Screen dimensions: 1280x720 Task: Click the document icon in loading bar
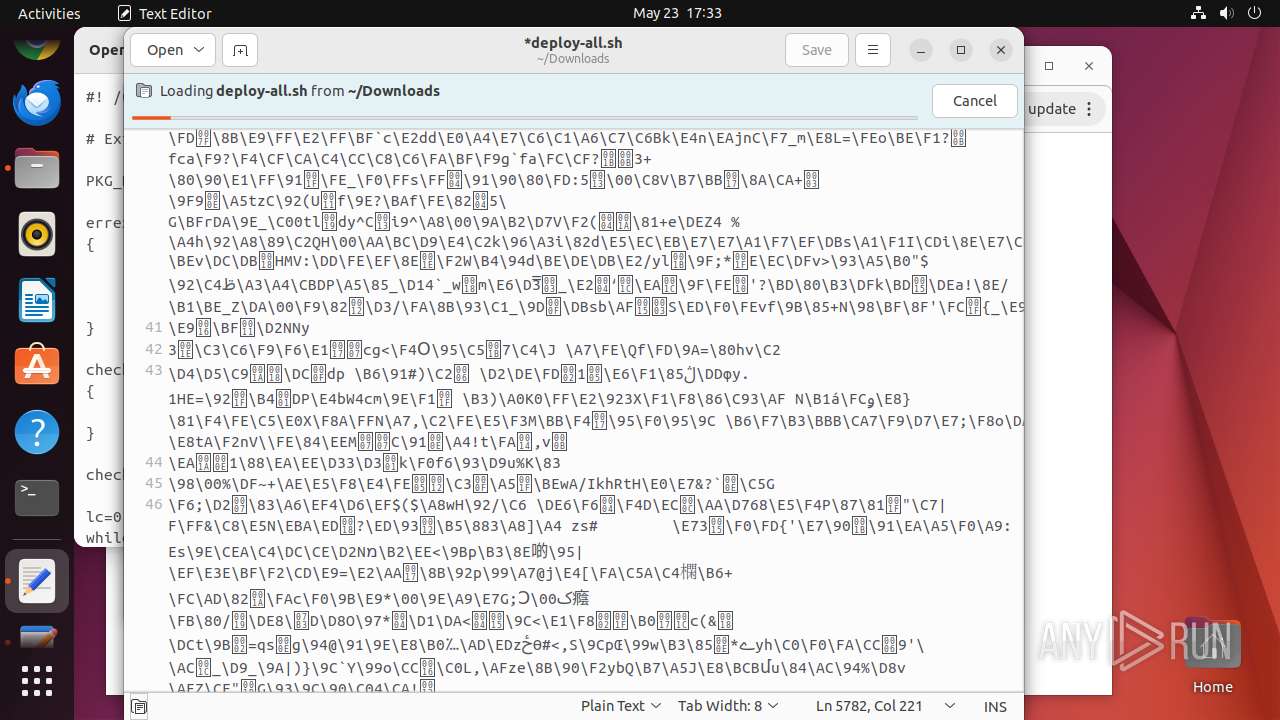(143, 91)
